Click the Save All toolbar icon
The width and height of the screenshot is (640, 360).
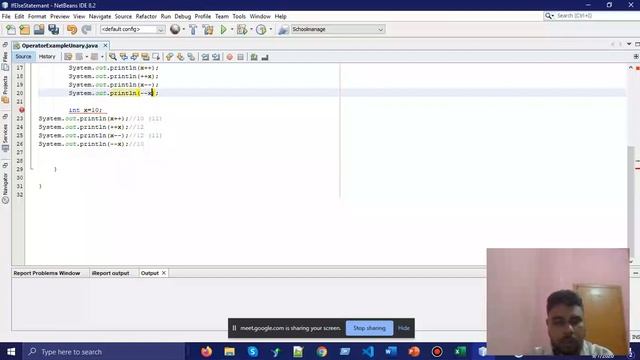53,29
